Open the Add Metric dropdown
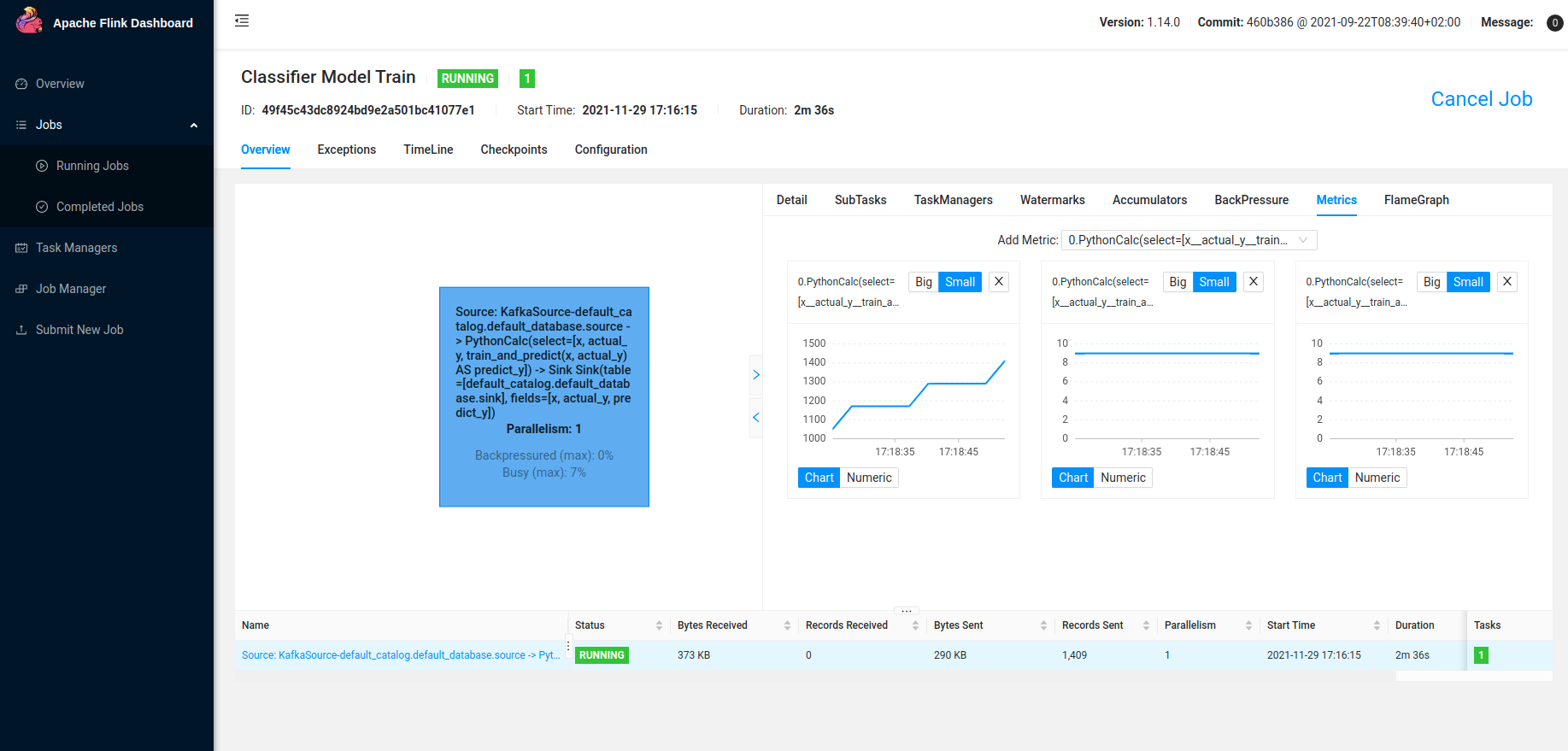The height and width of the screenshot is (751, 1568). coord(1189,240)
